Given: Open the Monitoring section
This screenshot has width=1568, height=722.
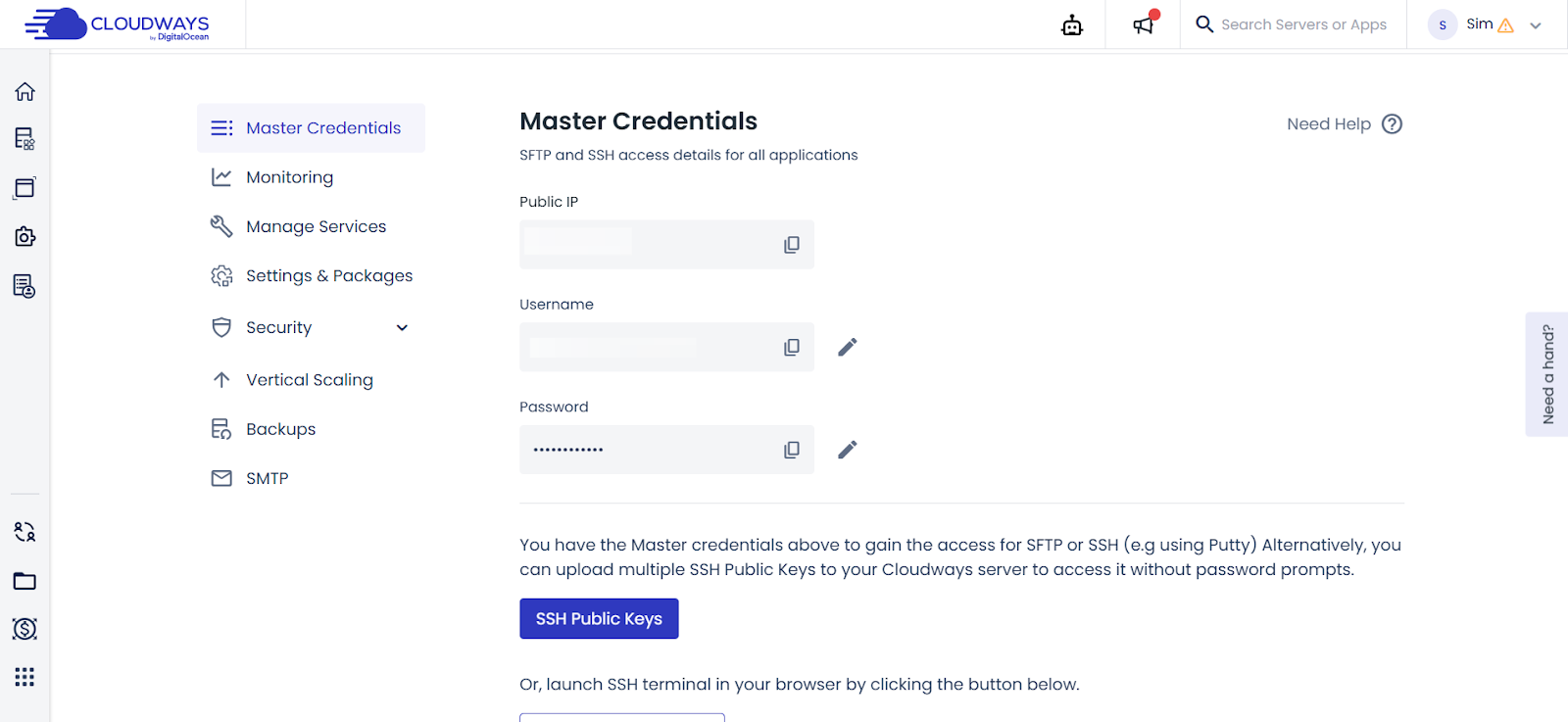Looking at the screenshot, I should [x=289, y=177].
